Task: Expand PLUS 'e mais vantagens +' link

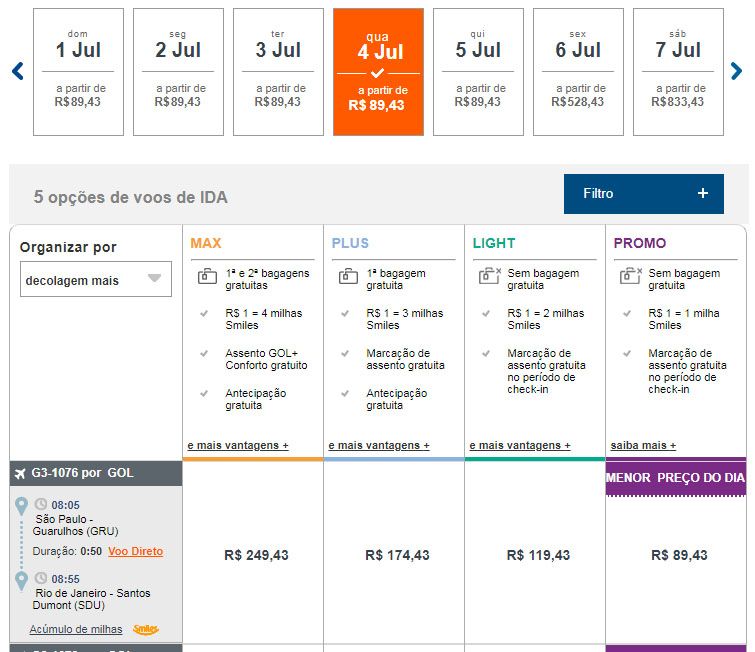Action: tap(379, 445)
